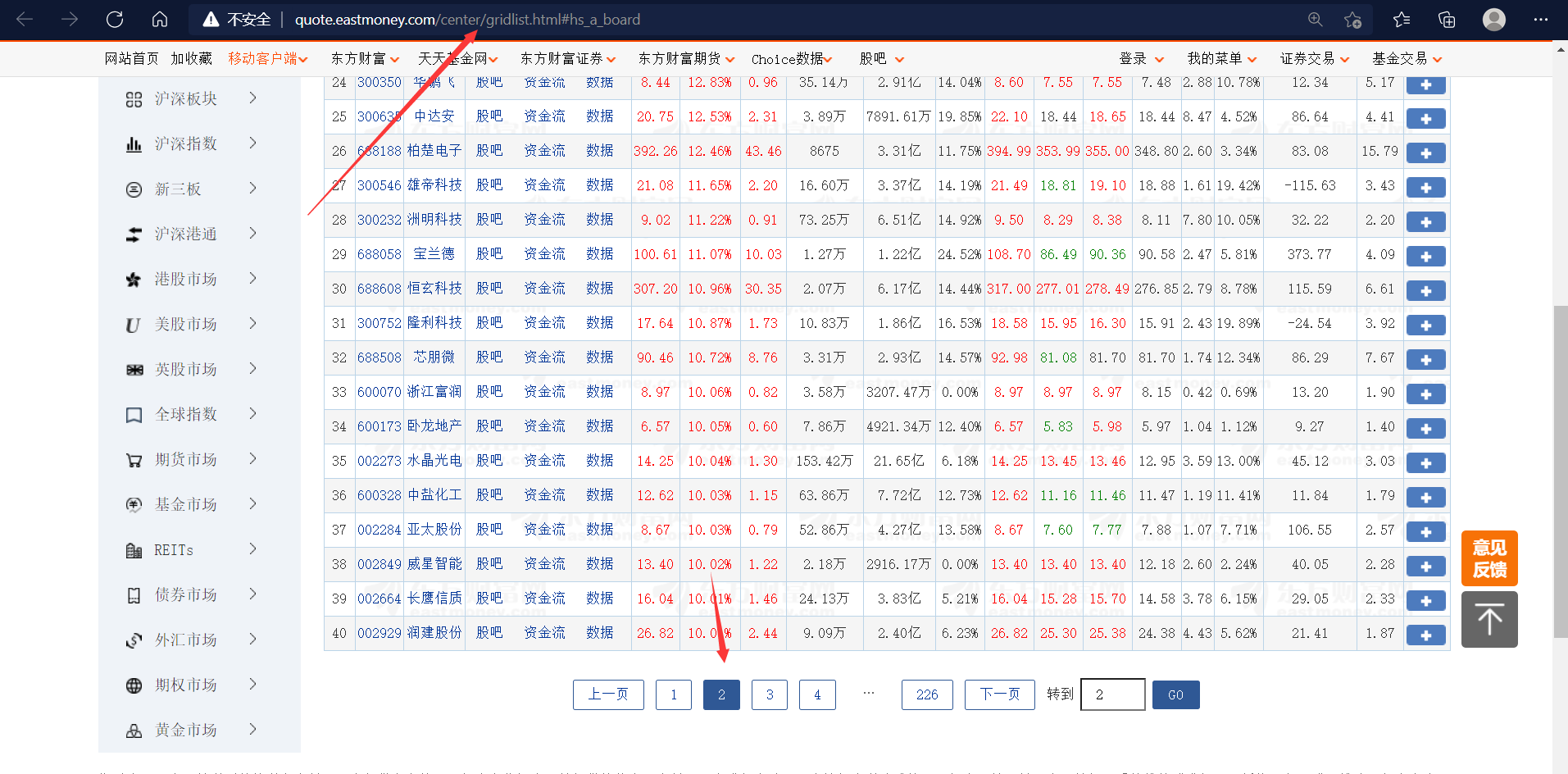Image resolution: width=1568 pixels, height=774 pixels.
Task: Click the 下一页 next page button
Action: click(1000, 695)
